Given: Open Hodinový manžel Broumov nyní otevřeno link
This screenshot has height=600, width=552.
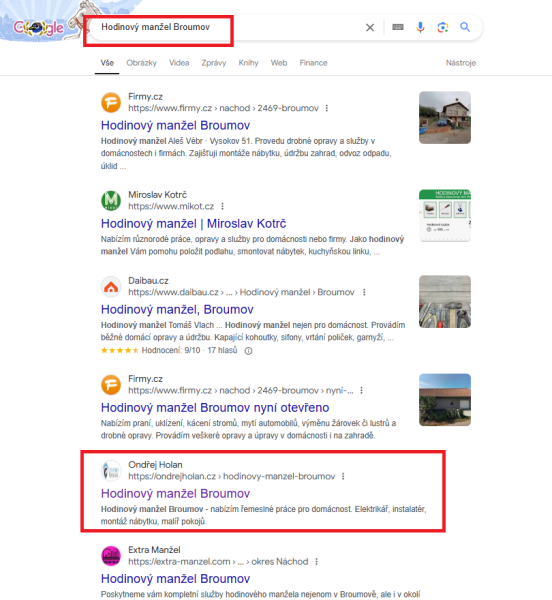Looking at the screenshot, I should [215, 408].
